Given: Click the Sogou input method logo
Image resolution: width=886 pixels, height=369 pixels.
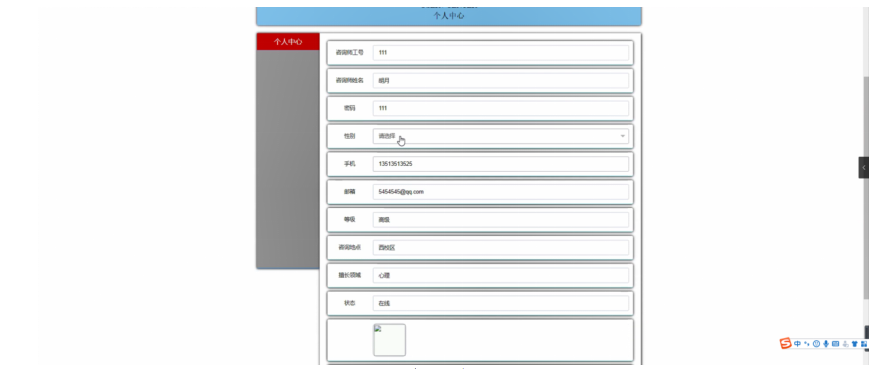Looking at the screenshot, I should (x=785, y=343).
